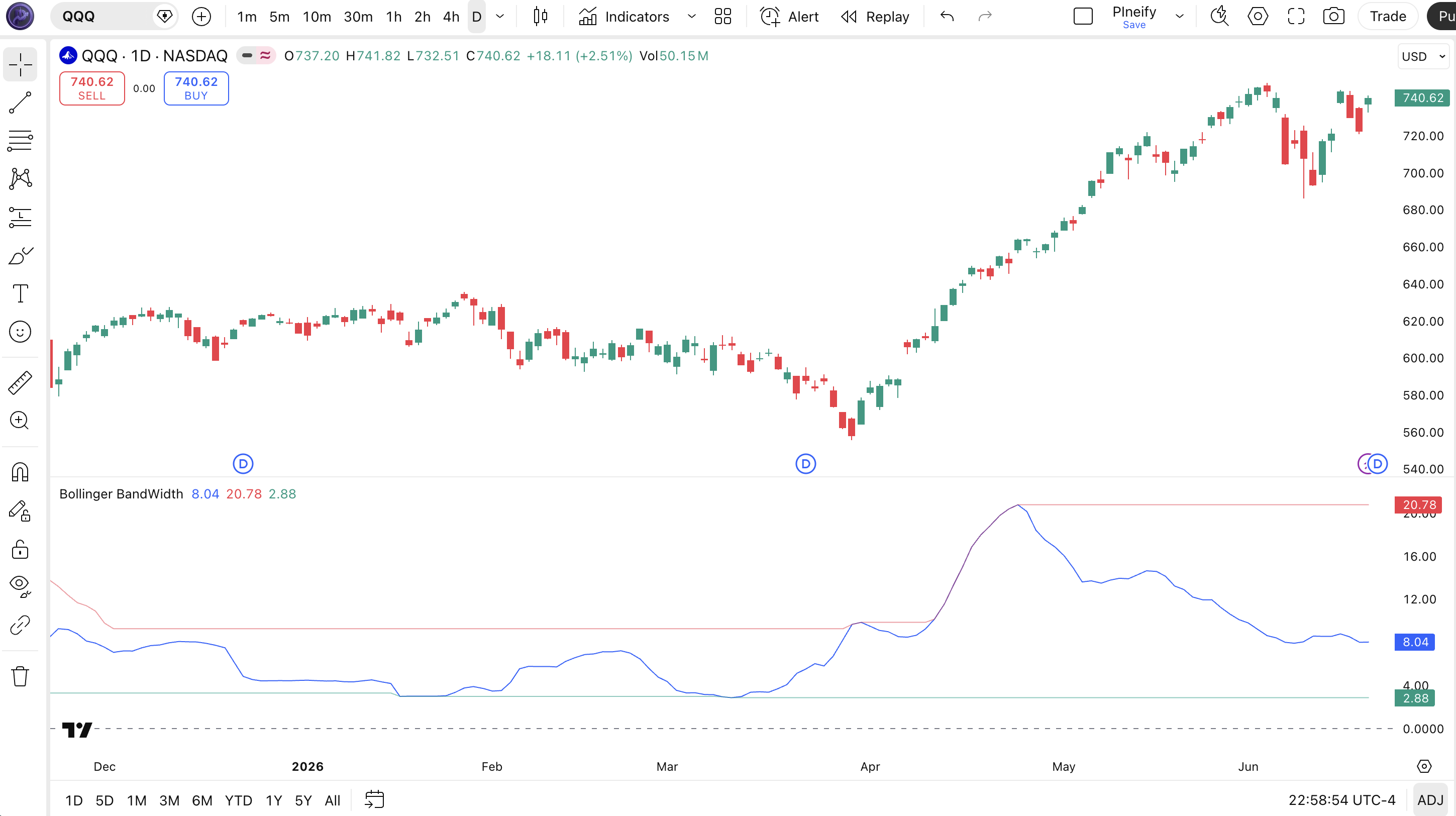Click the December dividend D marker
1456x816 pixels.
(243, 464)
